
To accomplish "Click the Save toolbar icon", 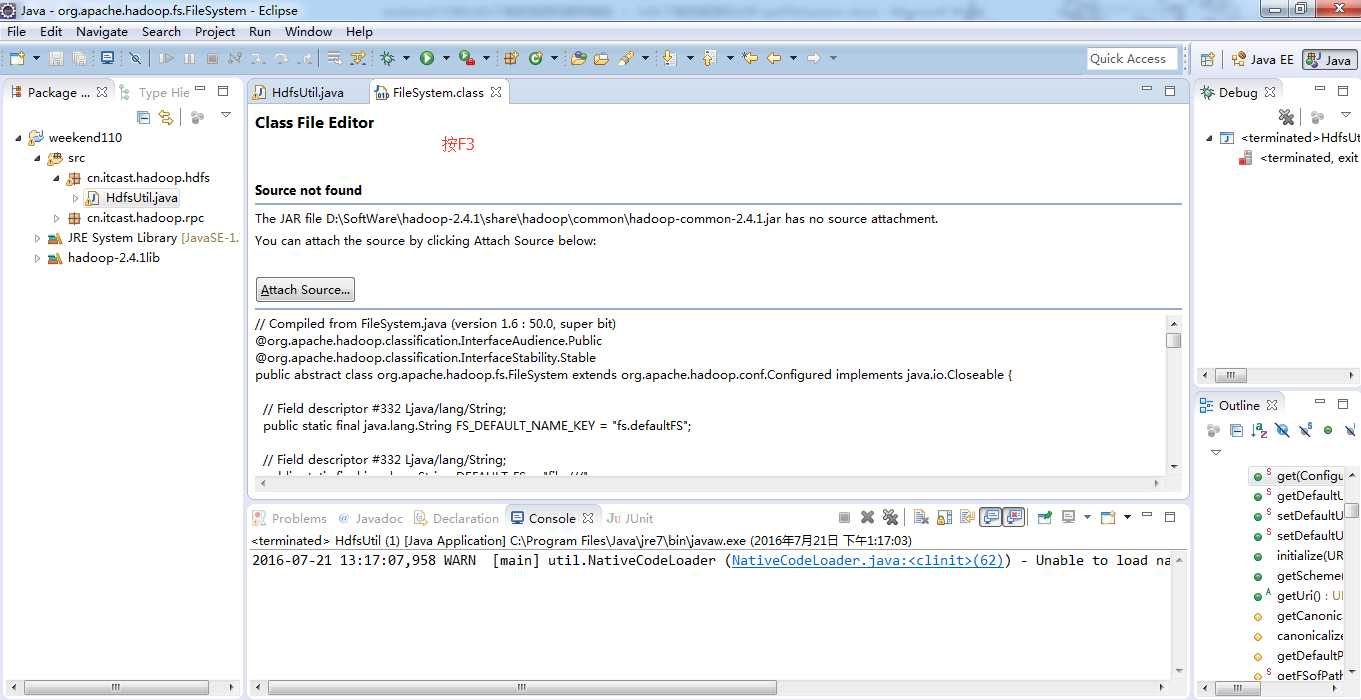I will pyautogui.click(x=56, y=58).
